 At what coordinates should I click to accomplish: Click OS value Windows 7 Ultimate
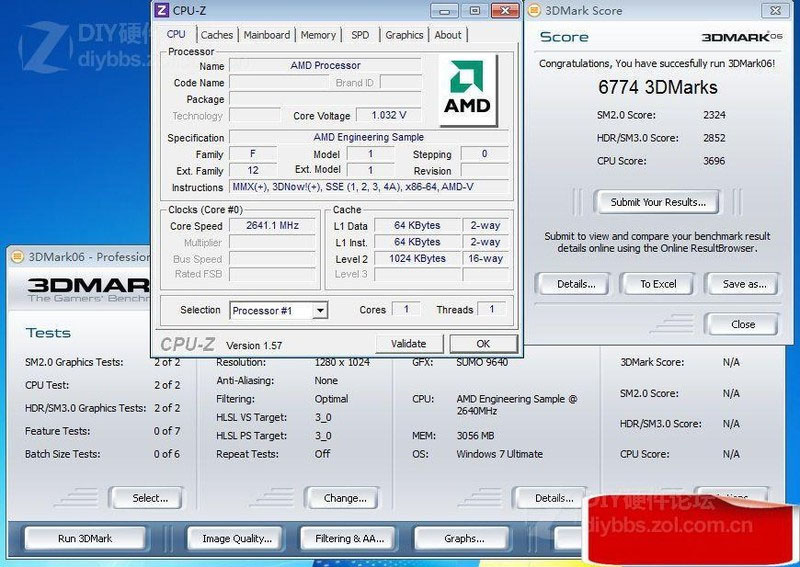point(499,454)
